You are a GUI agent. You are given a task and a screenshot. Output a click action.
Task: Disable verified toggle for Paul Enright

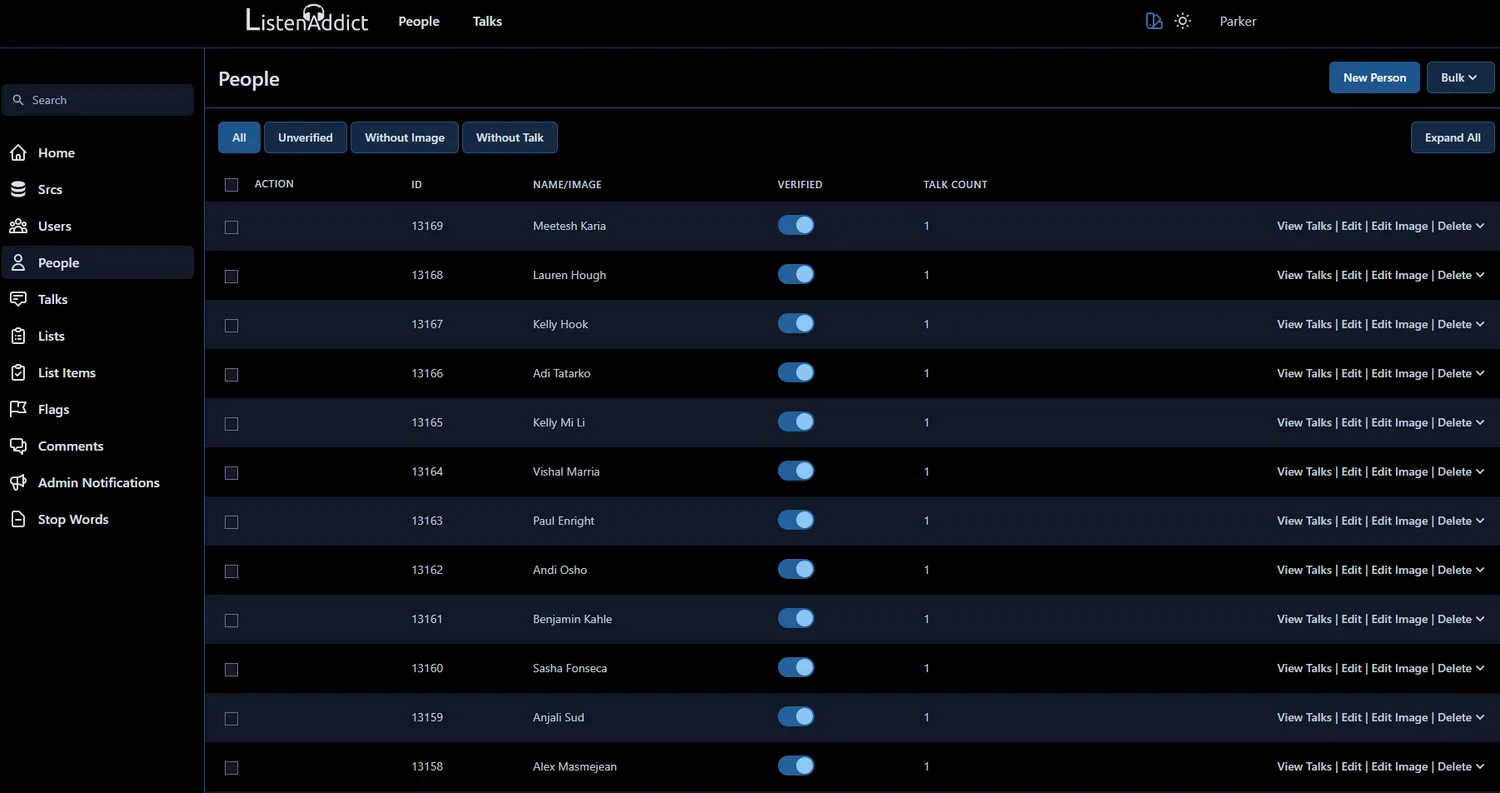tap(796, 521)
